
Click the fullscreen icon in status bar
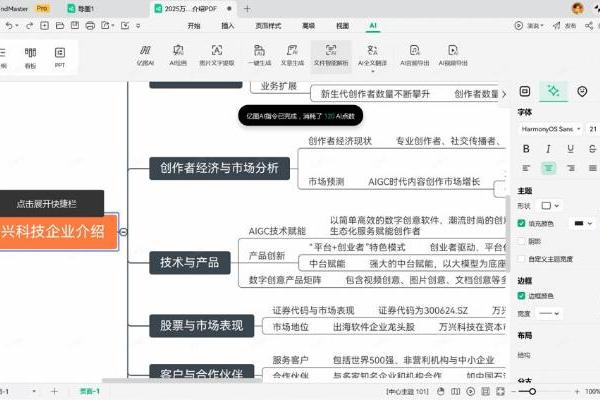click(x=501, y=391)
